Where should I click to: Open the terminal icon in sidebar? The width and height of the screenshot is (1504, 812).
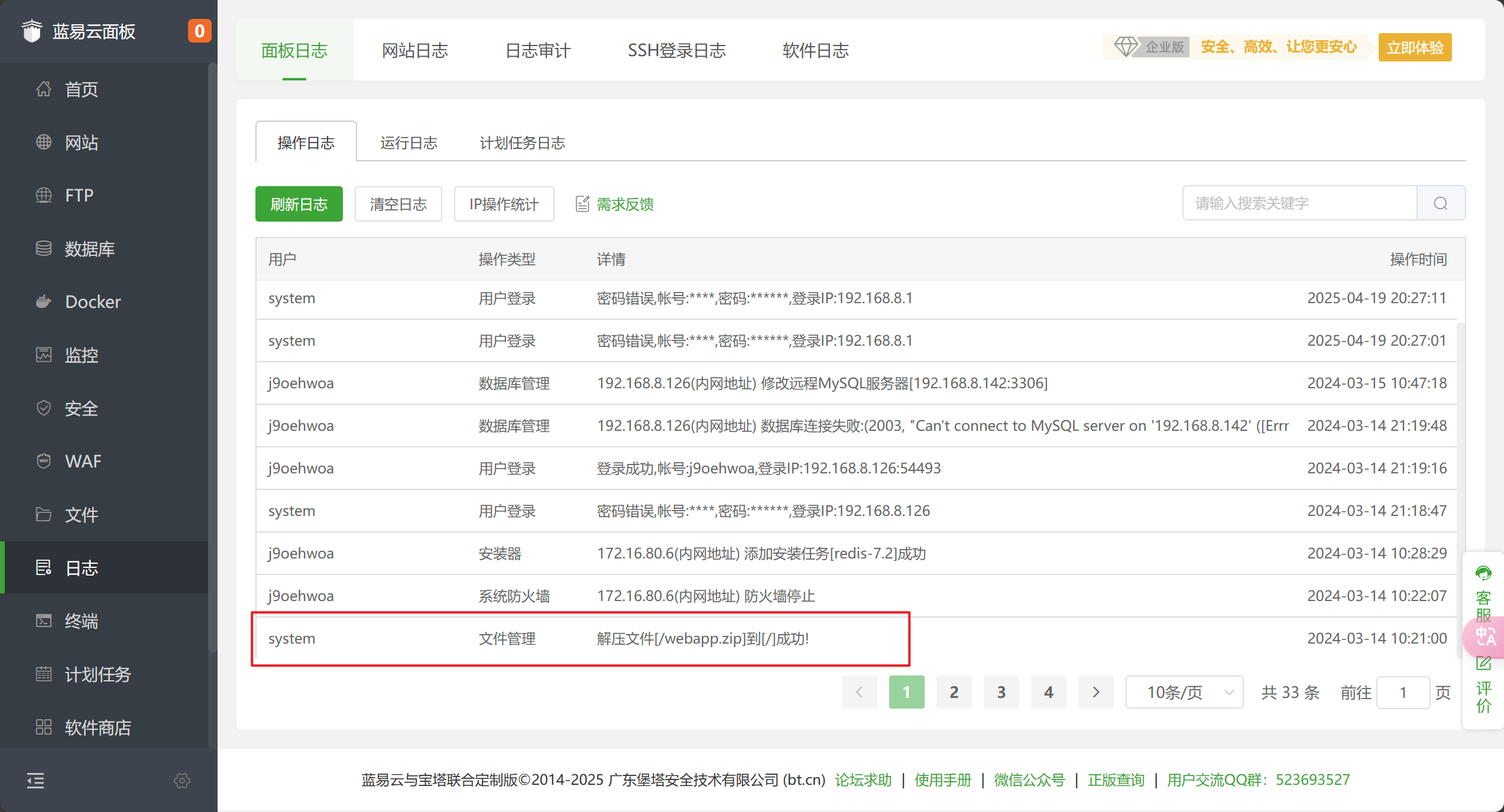click(x=44, y=621)
